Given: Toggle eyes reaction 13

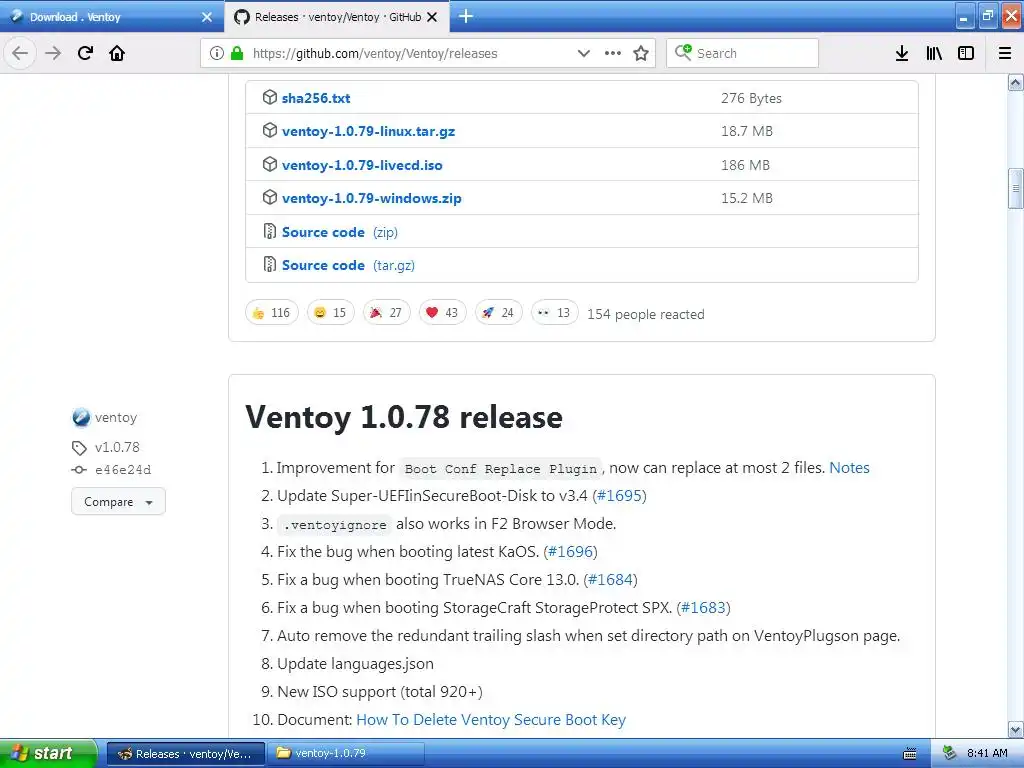Looking at the screenshot, I should pyautogui.click(x=554, y=313).
